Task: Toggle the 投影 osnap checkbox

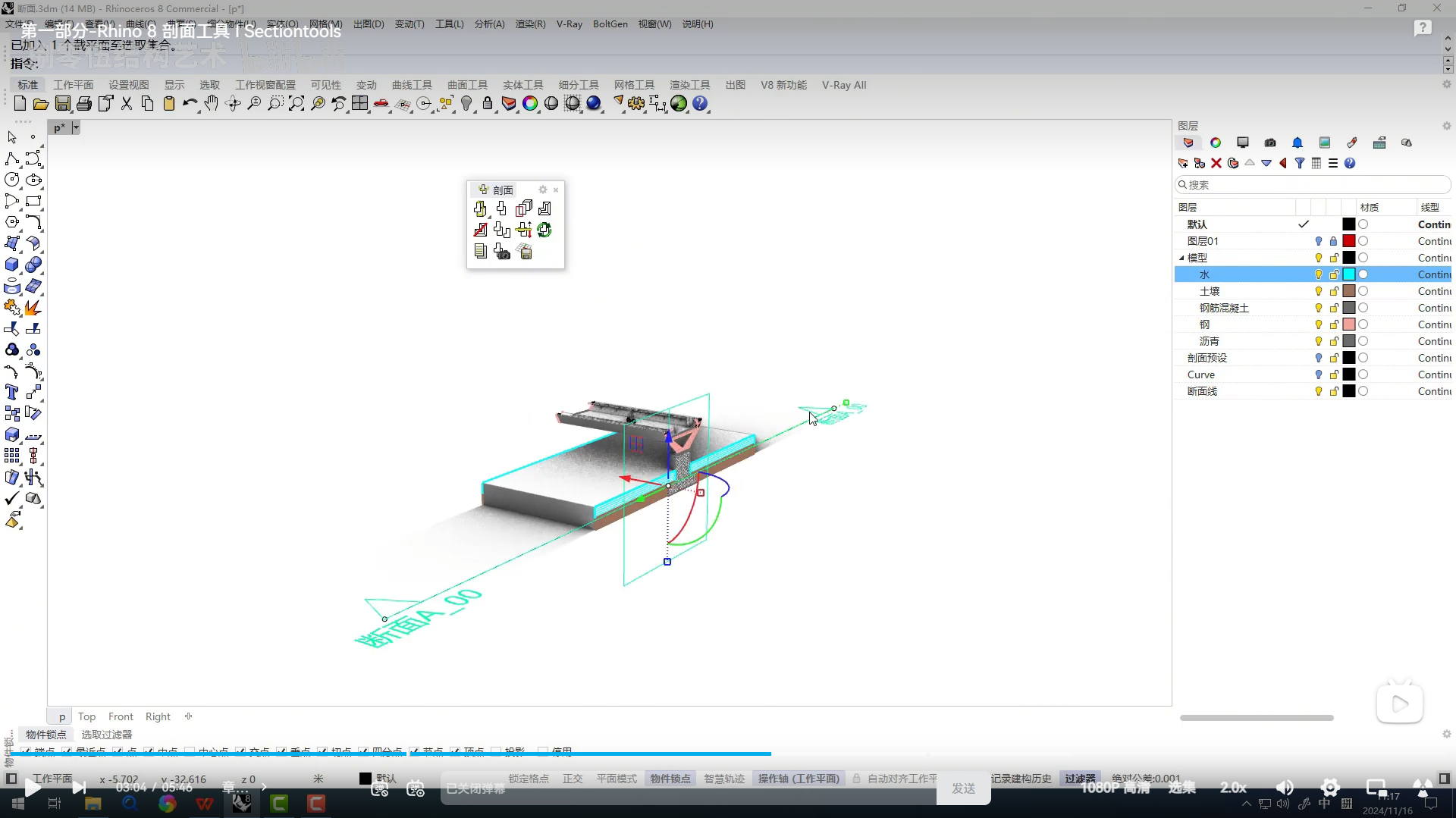Action: (497, 751)
